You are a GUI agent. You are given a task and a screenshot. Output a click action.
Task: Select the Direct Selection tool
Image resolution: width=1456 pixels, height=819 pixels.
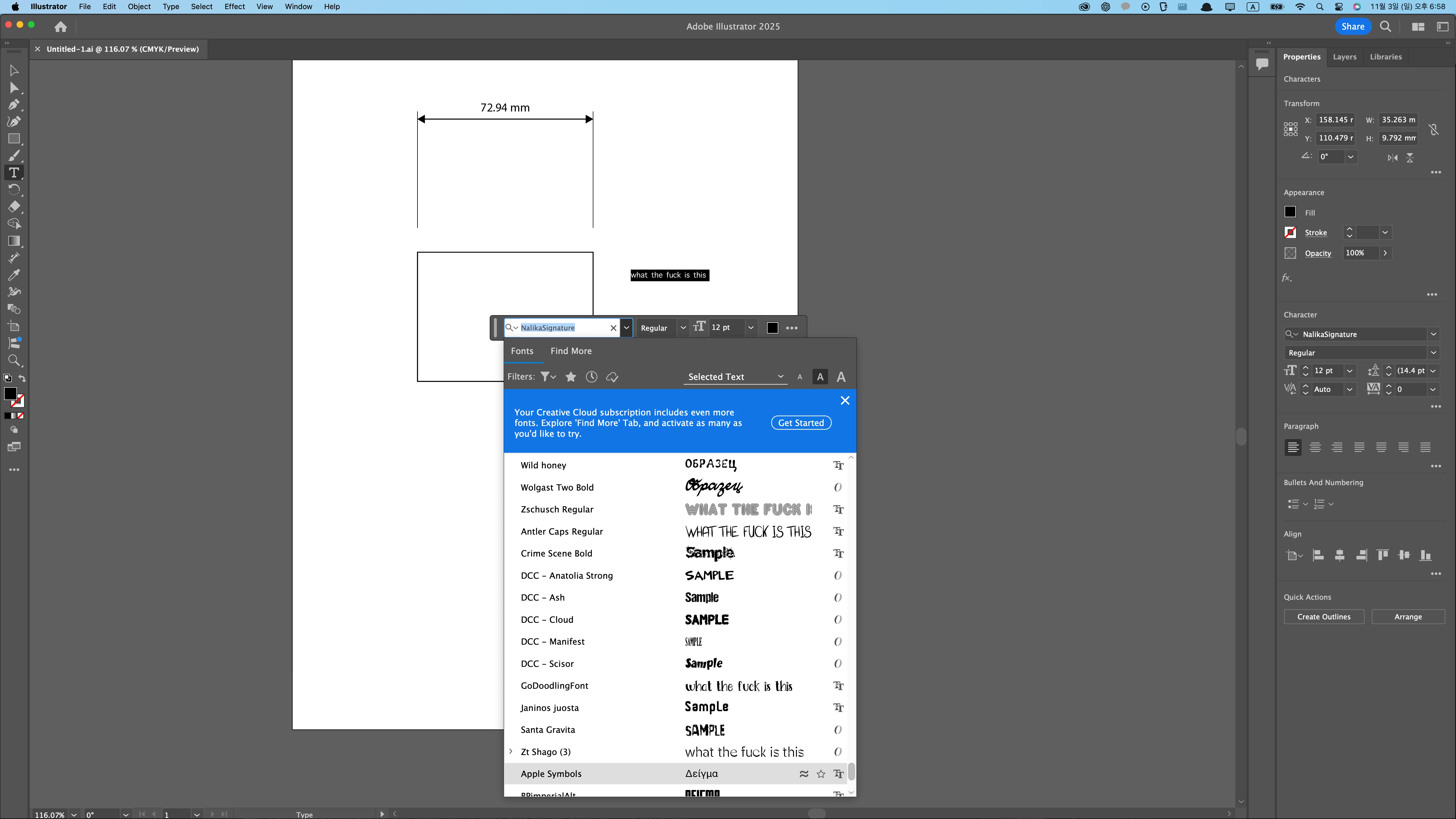pos(14,88)
